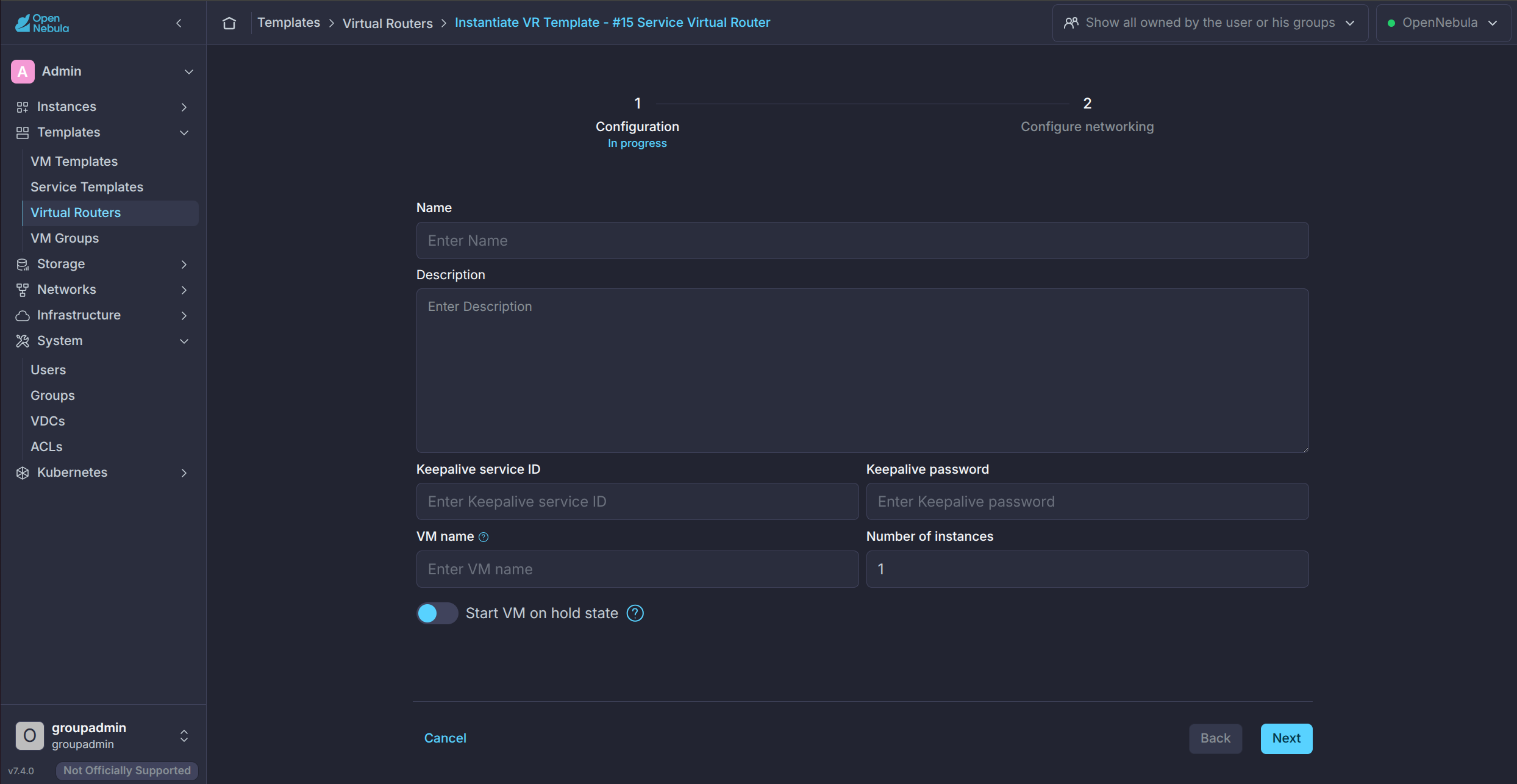1517x784 pixels.
Task: Focus the VM name input field
Action: 637,569
